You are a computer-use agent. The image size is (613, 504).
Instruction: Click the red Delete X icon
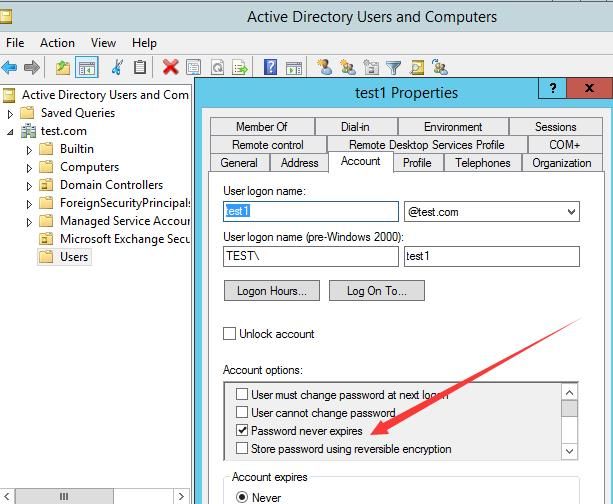tap(170, 67)
